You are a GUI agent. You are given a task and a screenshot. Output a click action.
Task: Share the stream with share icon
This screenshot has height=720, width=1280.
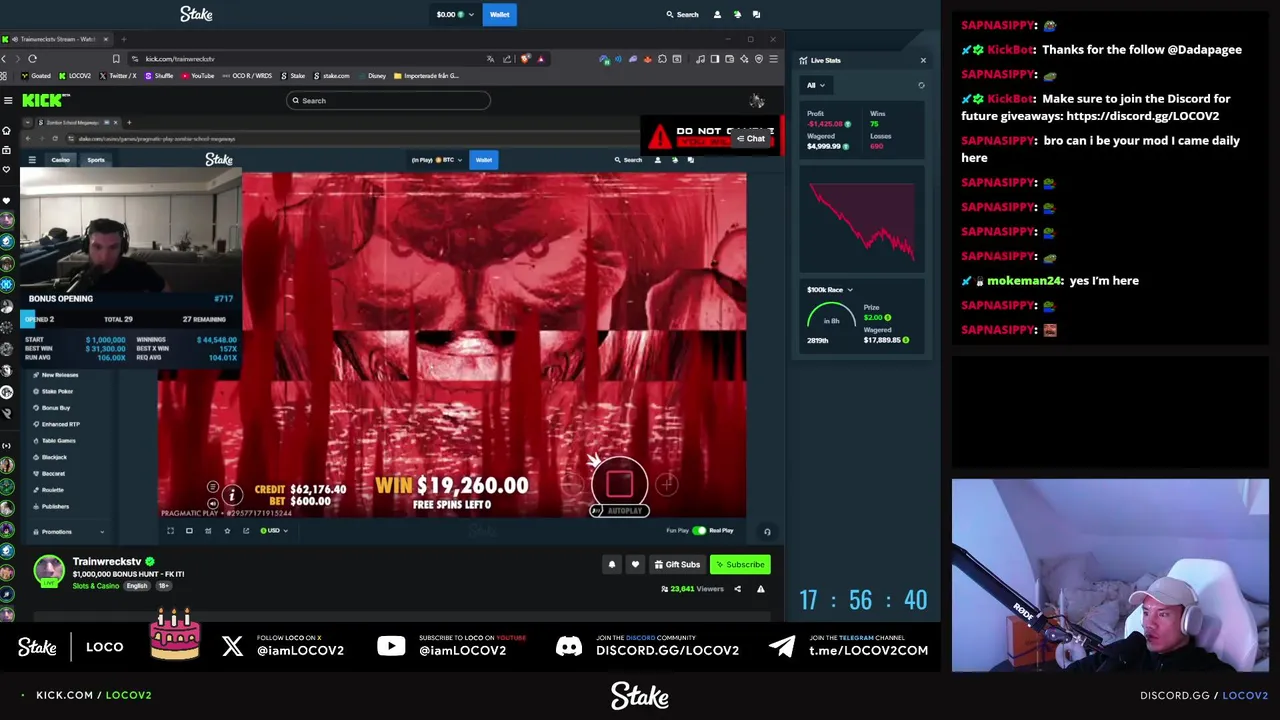tap(737, 589)
